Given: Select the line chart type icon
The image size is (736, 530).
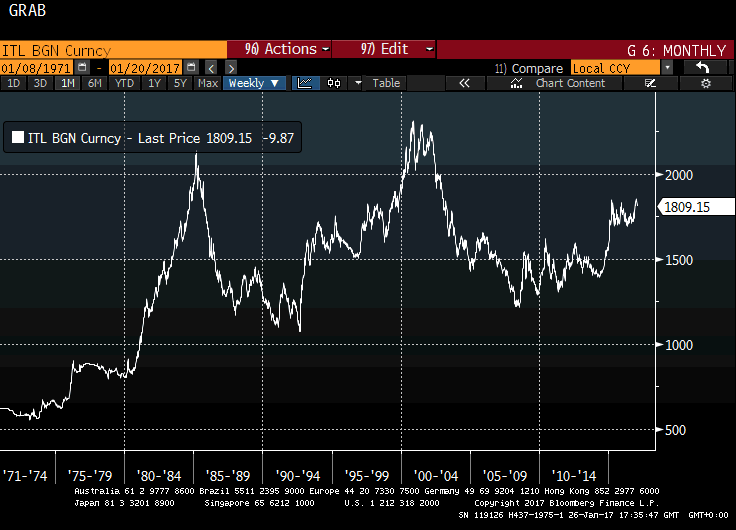Looking at the screenshot, I should 305,83.
